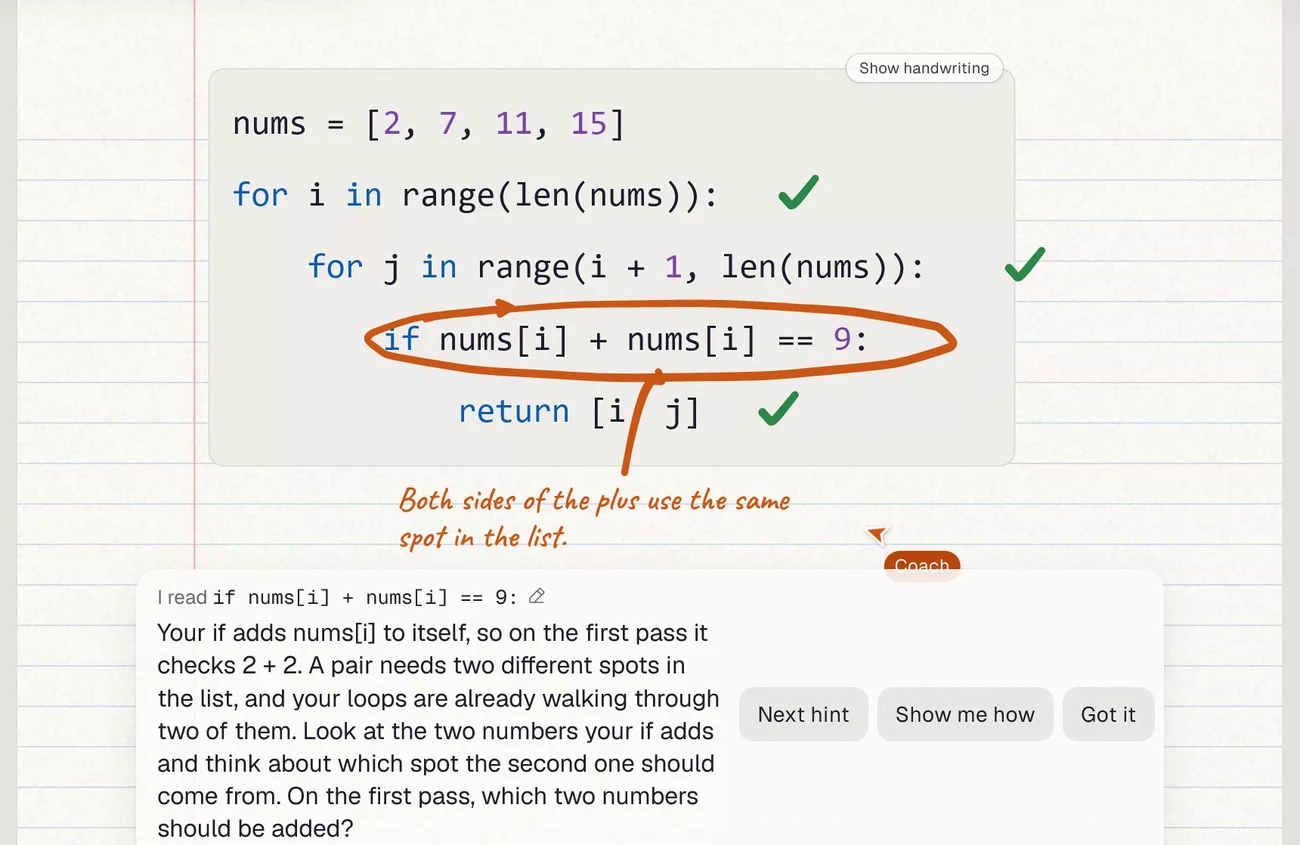Click the circled if statement in the code block
This screenshot has width=1300, height=845.
[626, 340]
